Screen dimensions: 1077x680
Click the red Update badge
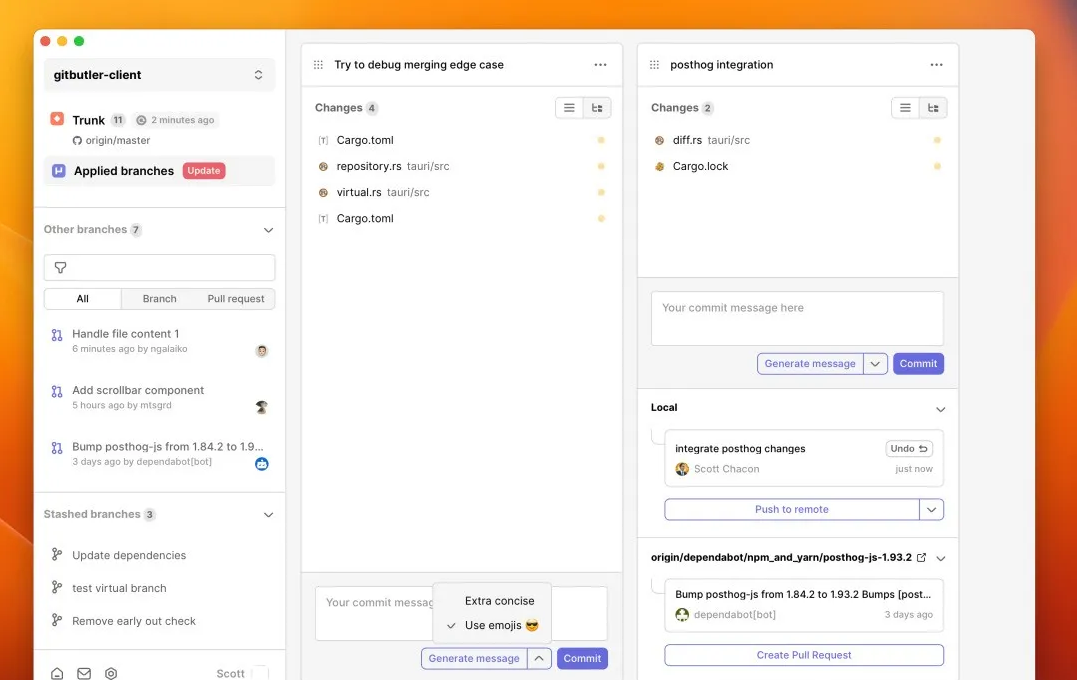coord(204,170)
